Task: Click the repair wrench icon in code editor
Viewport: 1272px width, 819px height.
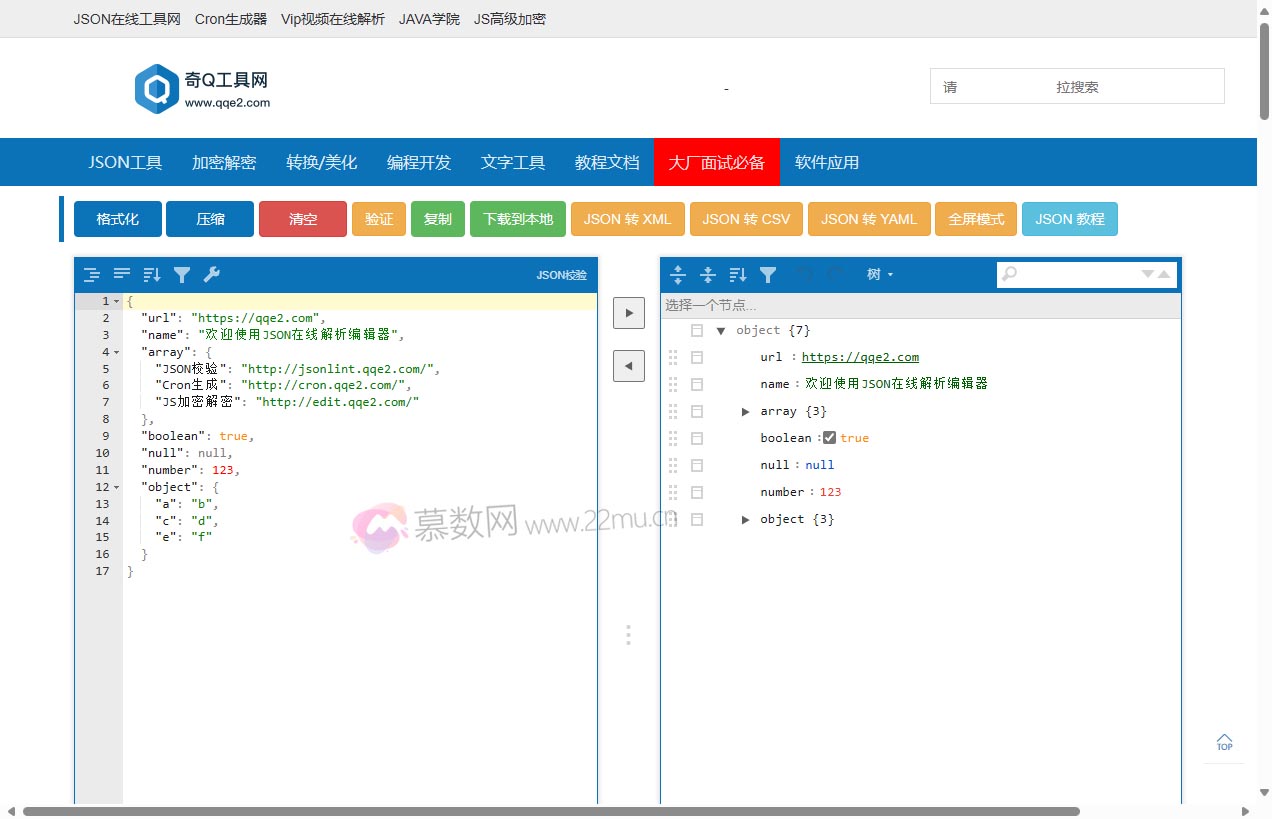Action: (x=211, y=275)
